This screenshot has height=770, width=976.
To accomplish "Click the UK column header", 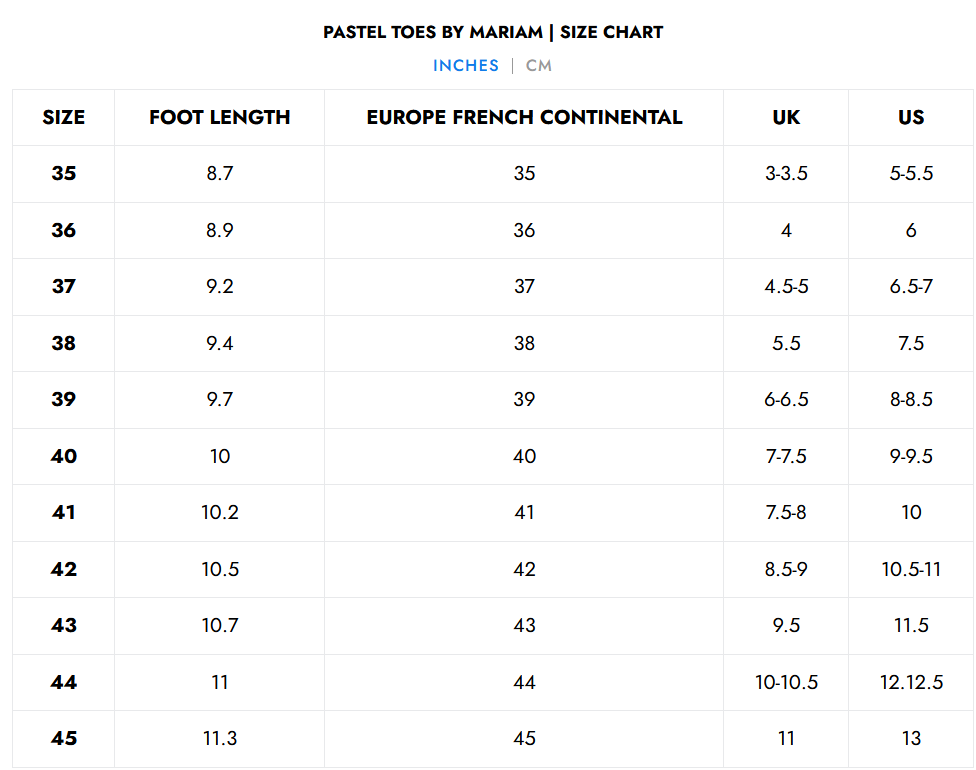I will click(x=786, y=117).
